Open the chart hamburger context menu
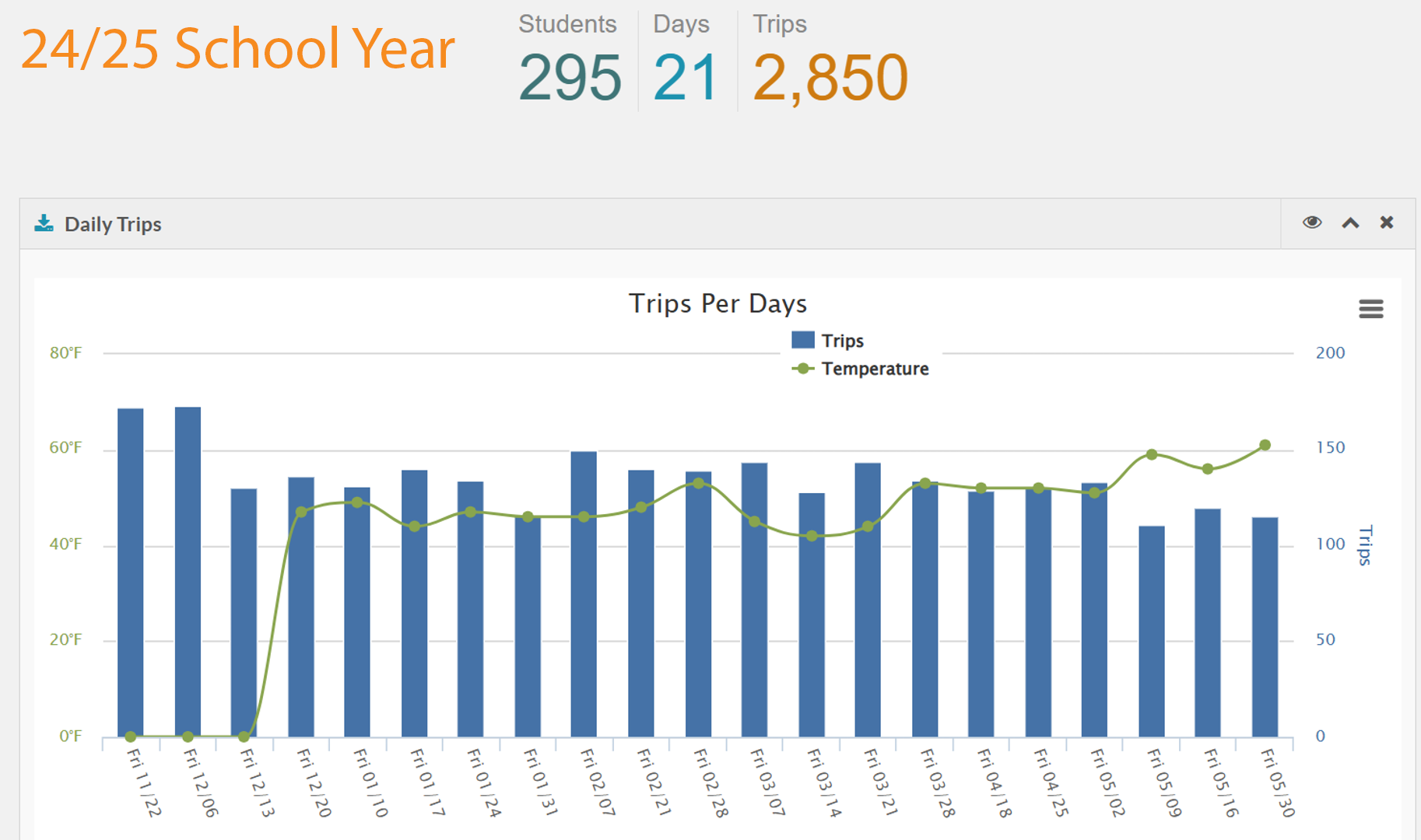Viewport: 1421px width, 840px height. (1370, 309)
